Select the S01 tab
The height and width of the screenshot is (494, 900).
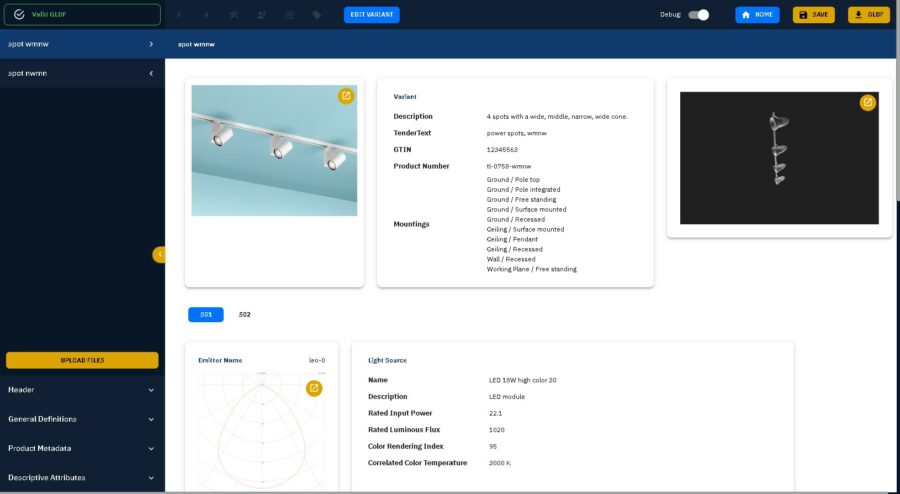[x=206, y=314]
